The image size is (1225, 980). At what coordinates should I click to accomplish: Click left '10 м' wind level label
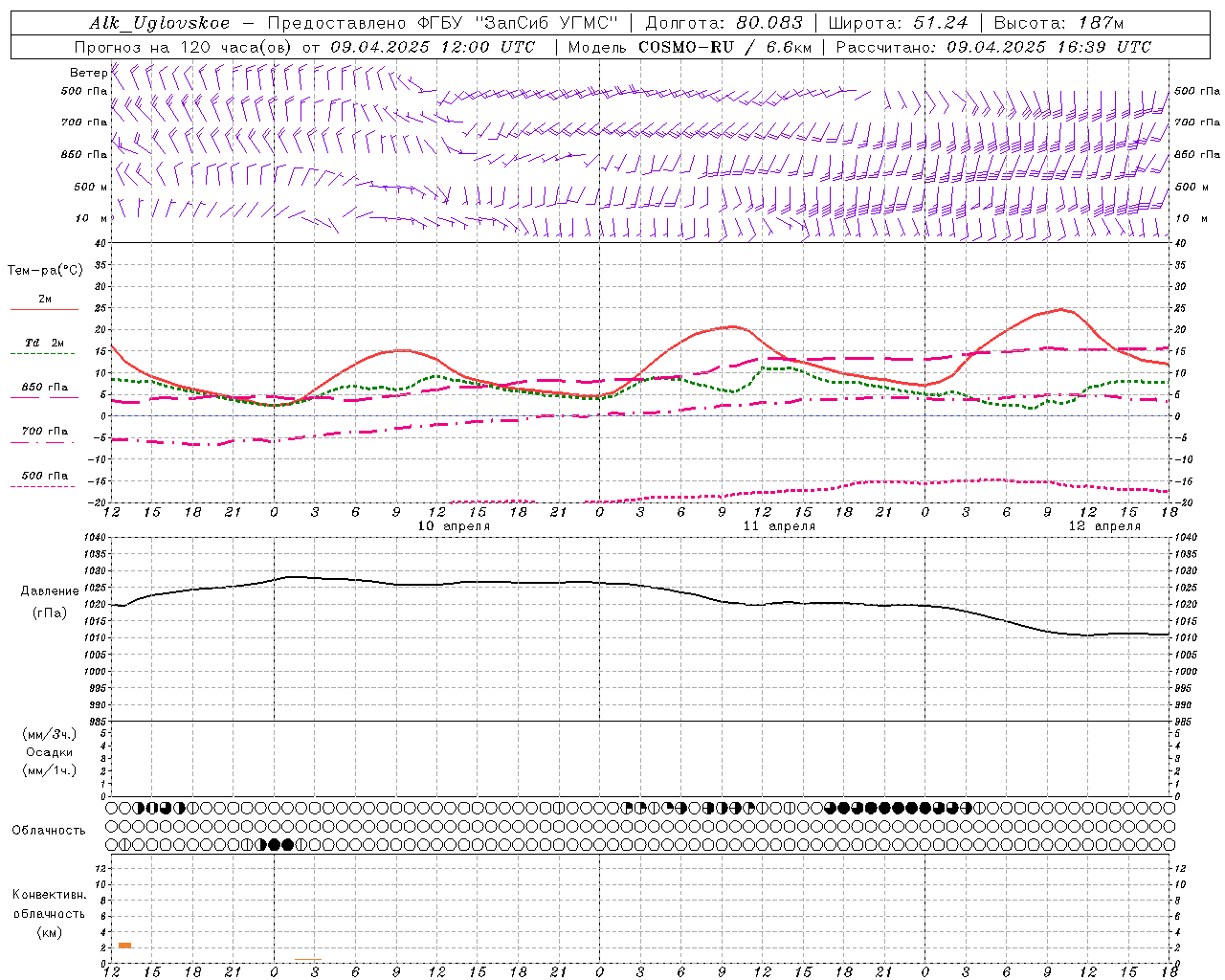click(x=91, y=218)
